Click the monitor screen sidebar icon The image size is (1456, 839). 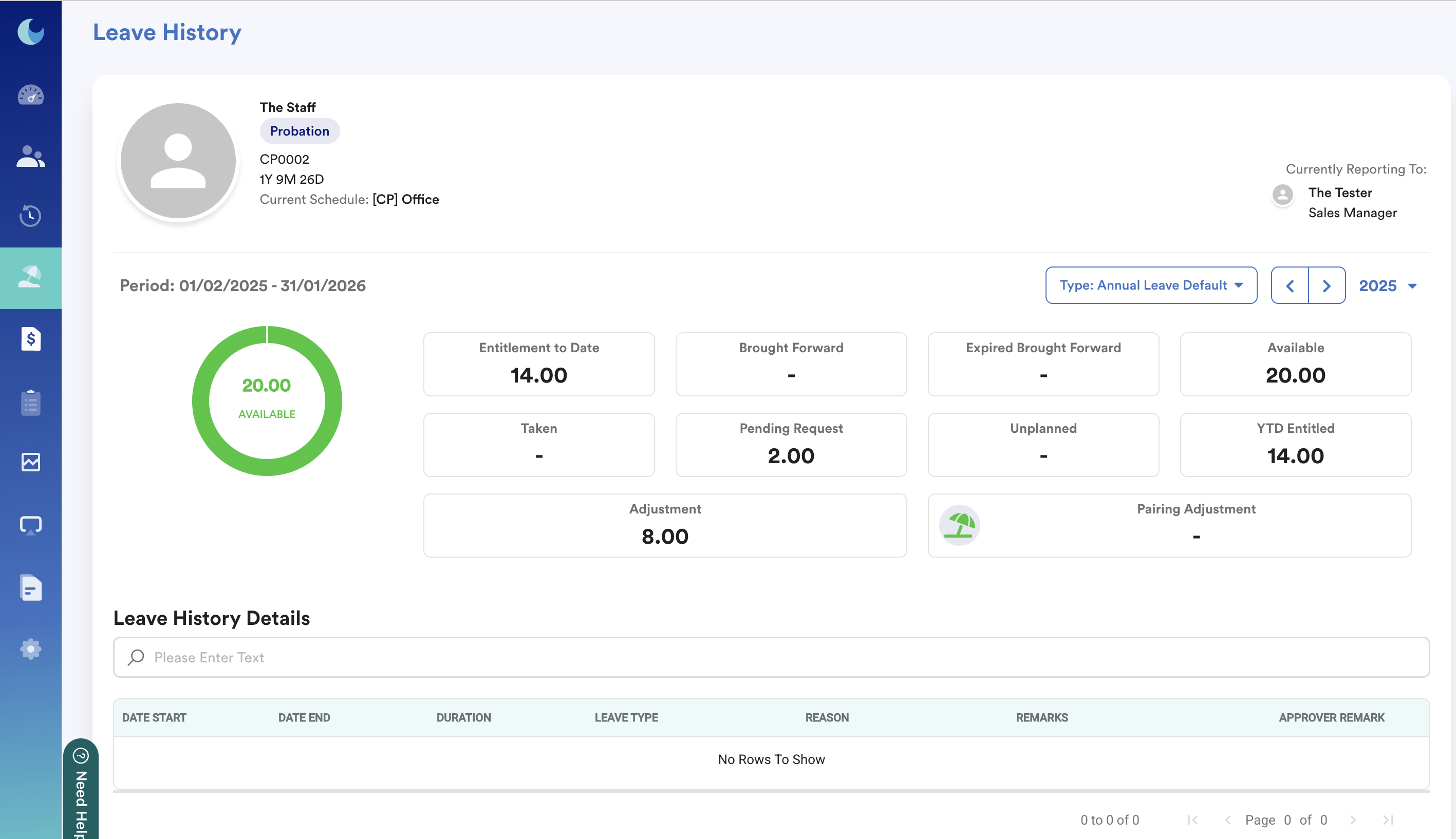point(30,525)
